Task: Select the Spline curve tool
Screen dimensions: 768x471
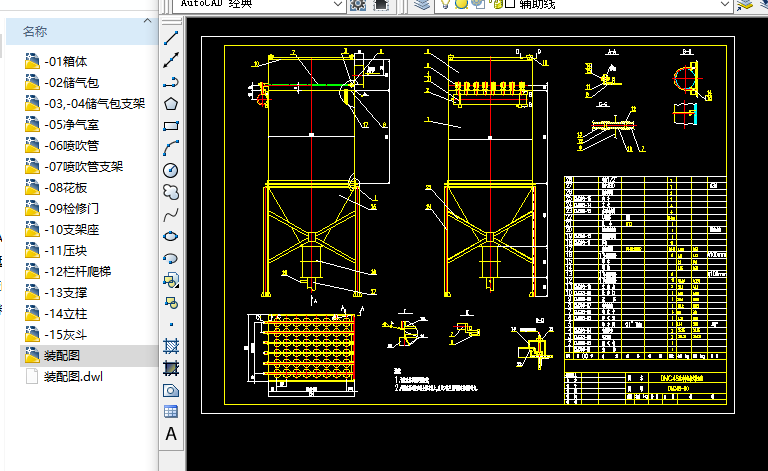Action: (x=171, y=213)
